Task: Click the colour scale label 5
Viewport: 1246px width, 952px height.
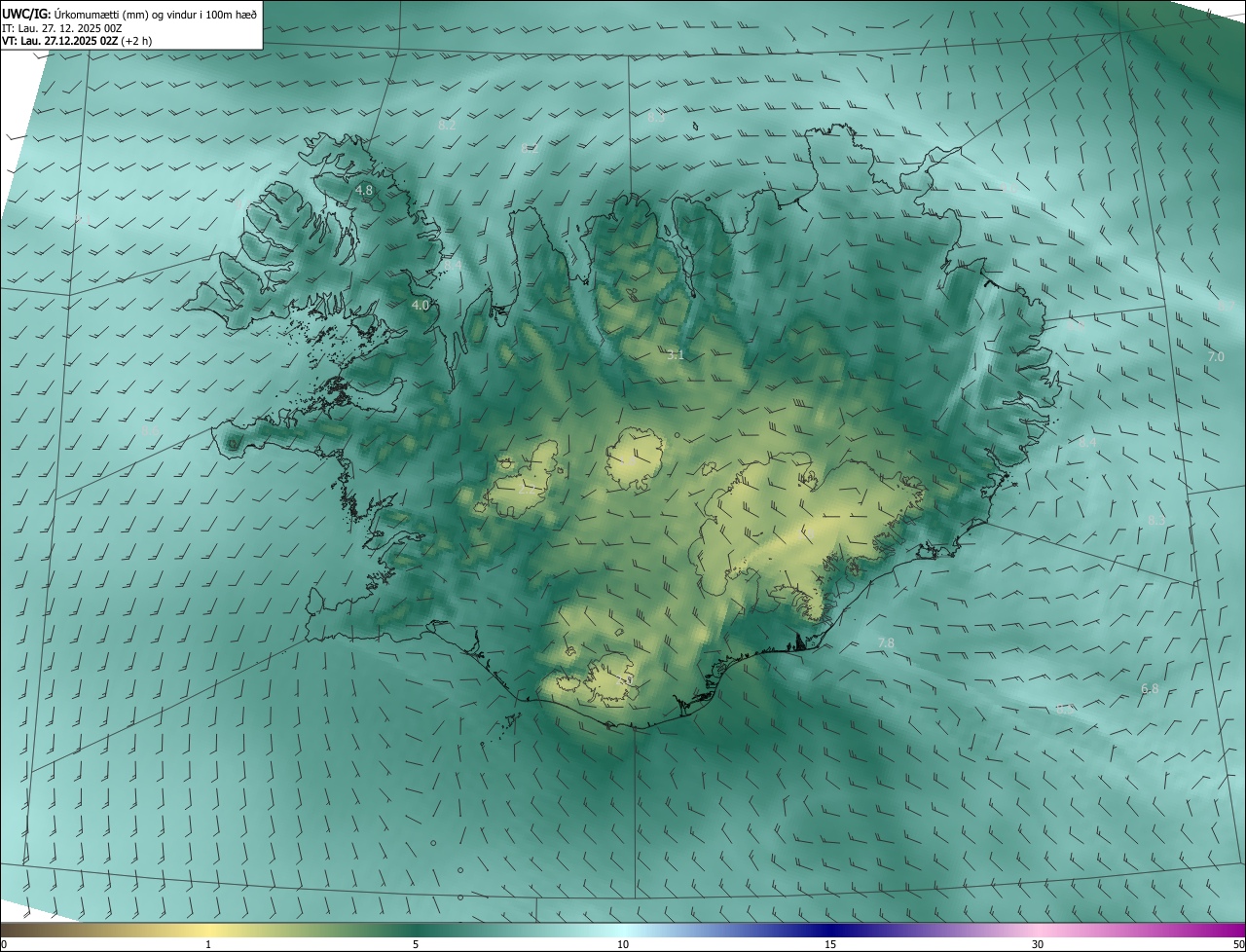Action: (416, 944)
